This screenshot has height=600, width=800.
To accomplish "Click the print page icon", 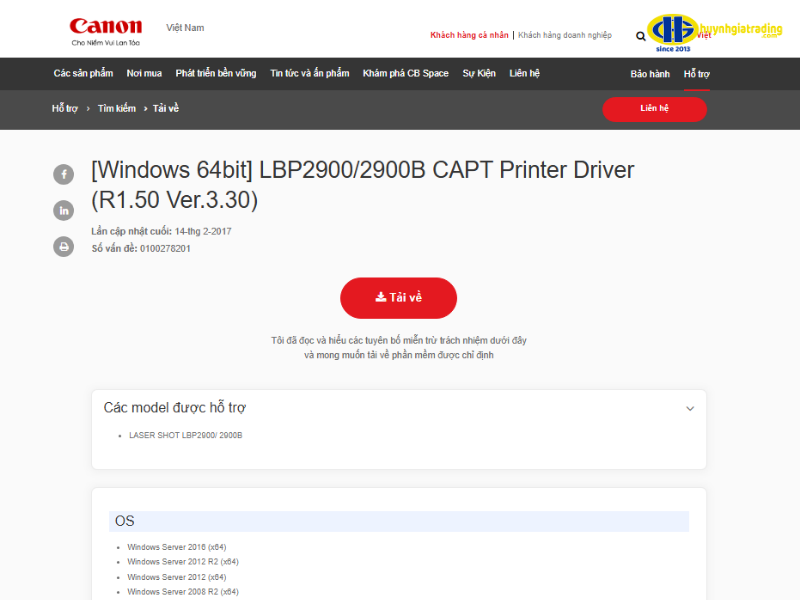I will pos(64,246).
